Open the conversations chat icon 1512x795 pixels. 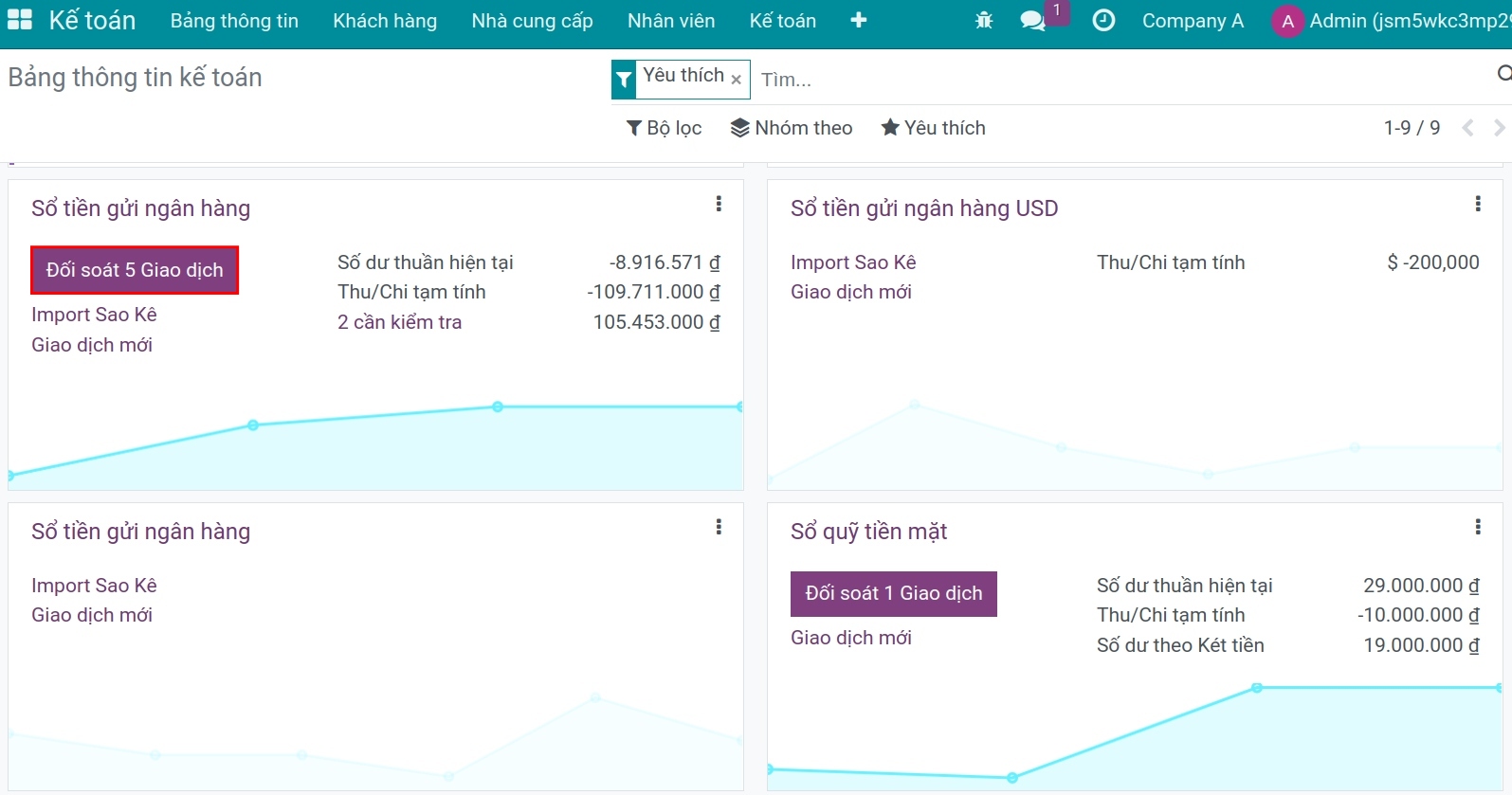pyautogui.click(x=1032, y=20)
